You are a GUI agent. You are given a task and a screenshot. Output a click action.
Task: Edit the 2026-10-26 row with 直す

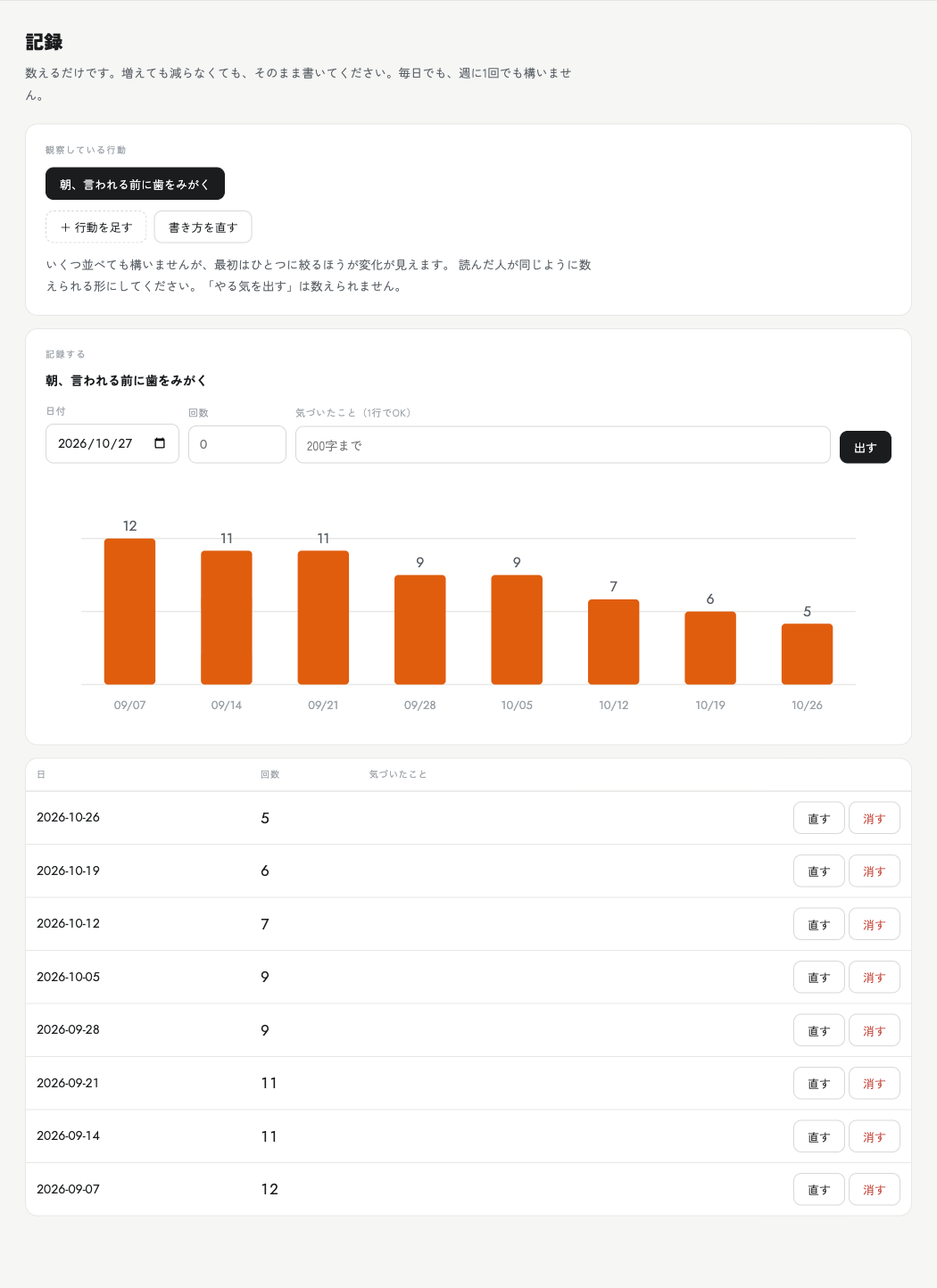click(x=819, y=818)
